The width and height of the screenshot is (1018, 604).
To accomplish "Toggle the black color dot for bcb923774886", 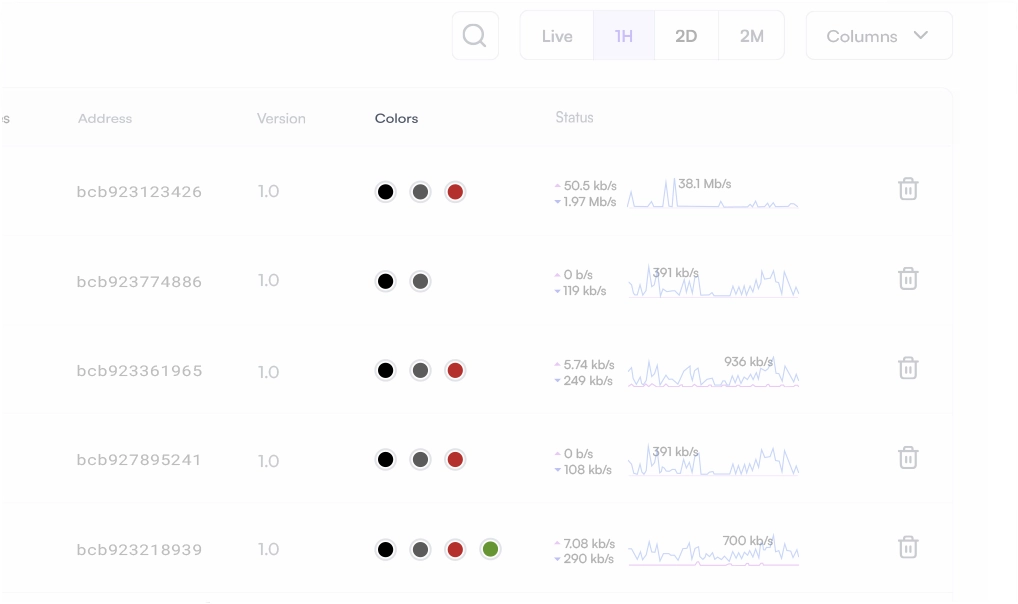I will coord(385,281).
